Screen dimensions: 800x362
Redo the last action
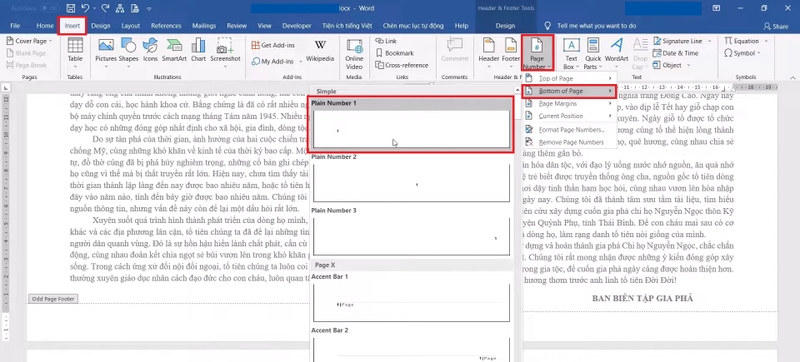point(105,8)
